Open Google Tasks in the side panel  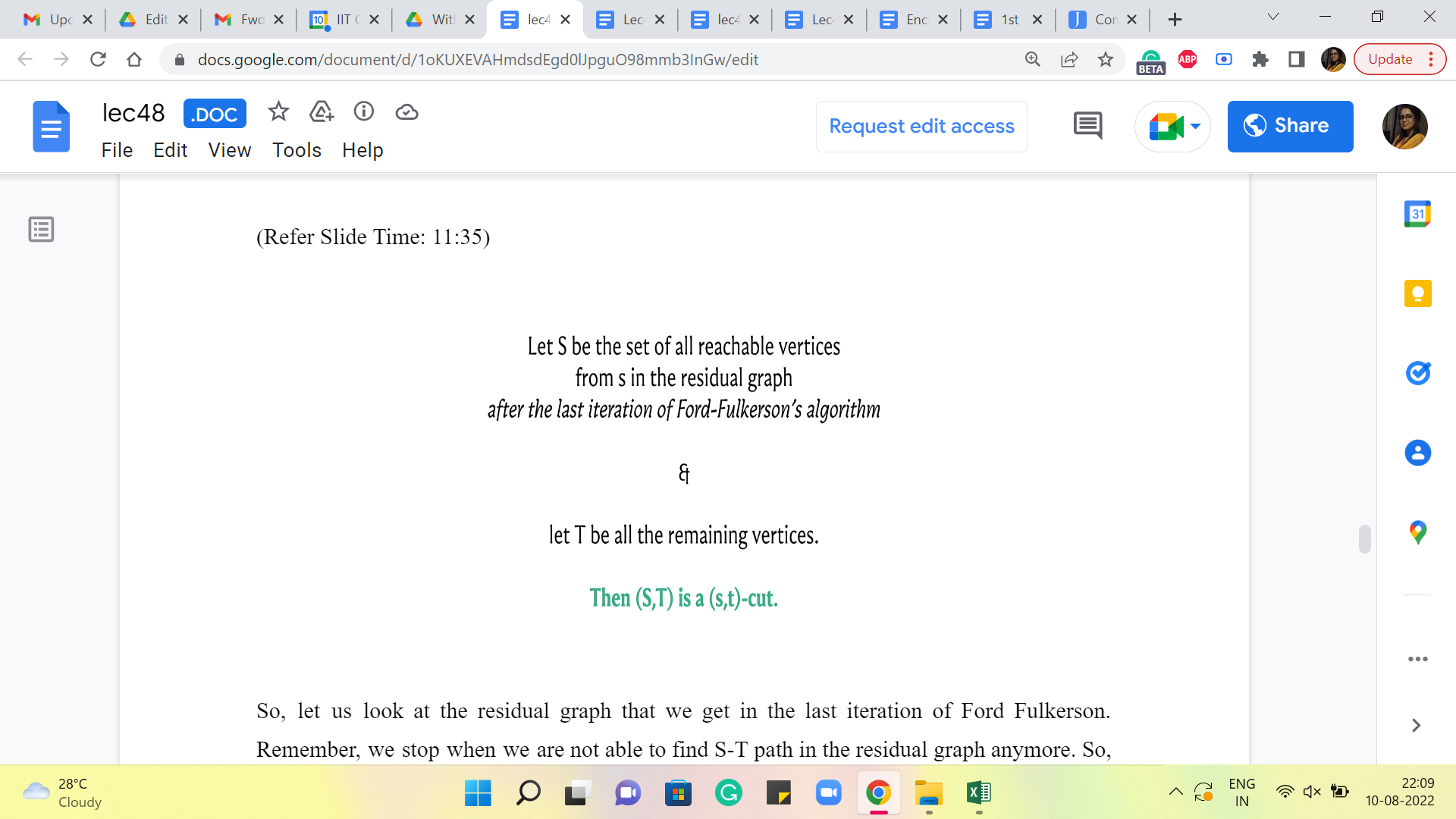(x=1417, y=373)
